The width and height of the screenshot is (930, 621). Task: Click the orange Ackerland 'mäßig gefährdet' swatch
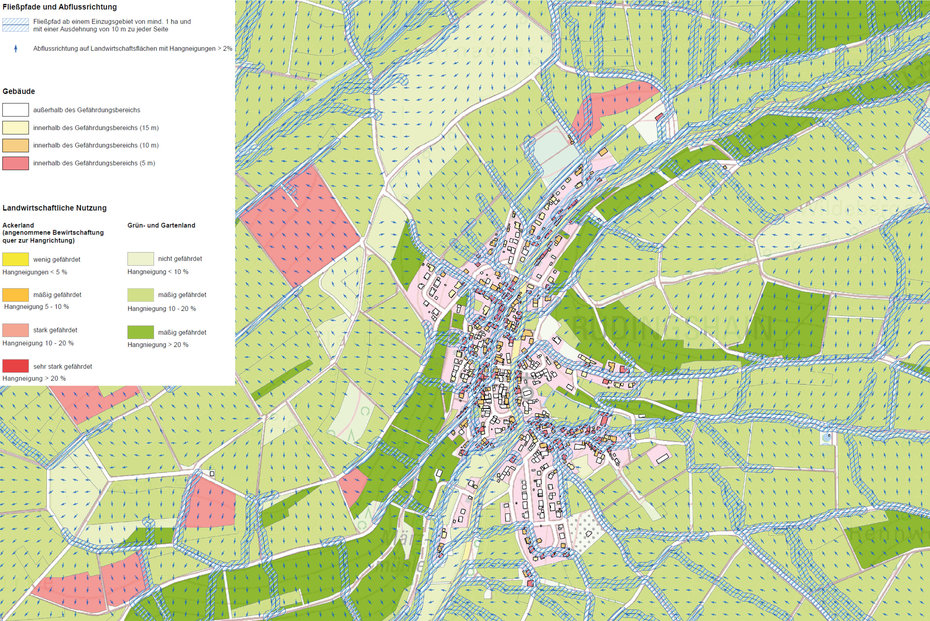(15, 295)
